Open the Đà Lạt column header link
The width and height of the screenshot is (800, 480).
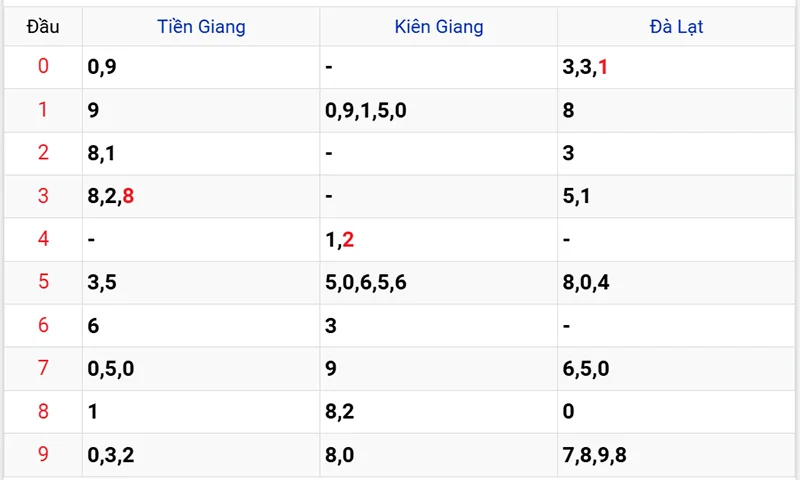(677, 27)
